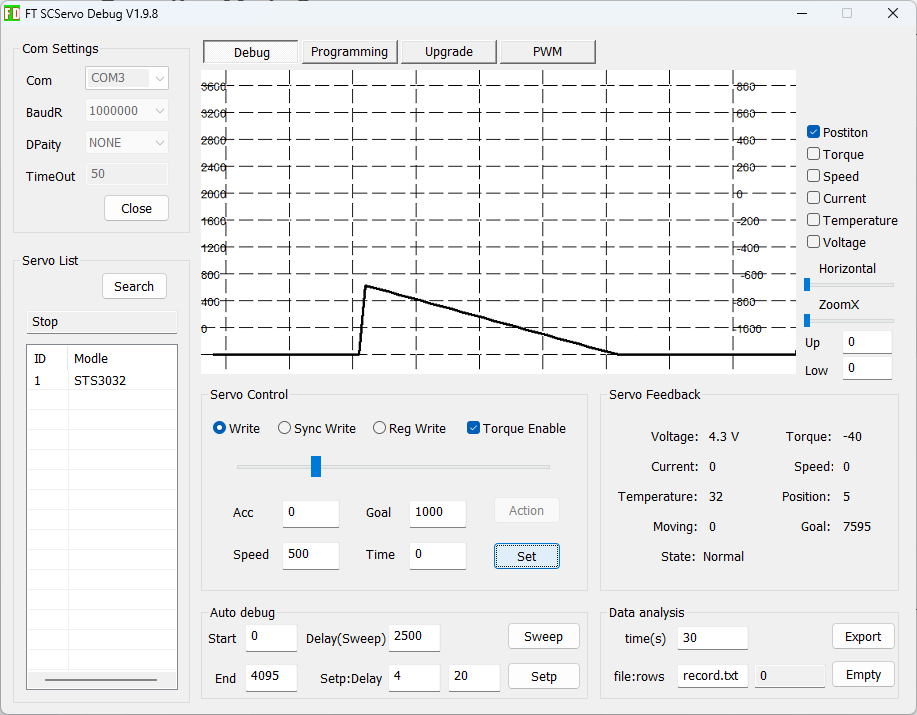Click the Voltage reading 4.3 V

pyautogui.click(x=723, y=436)
